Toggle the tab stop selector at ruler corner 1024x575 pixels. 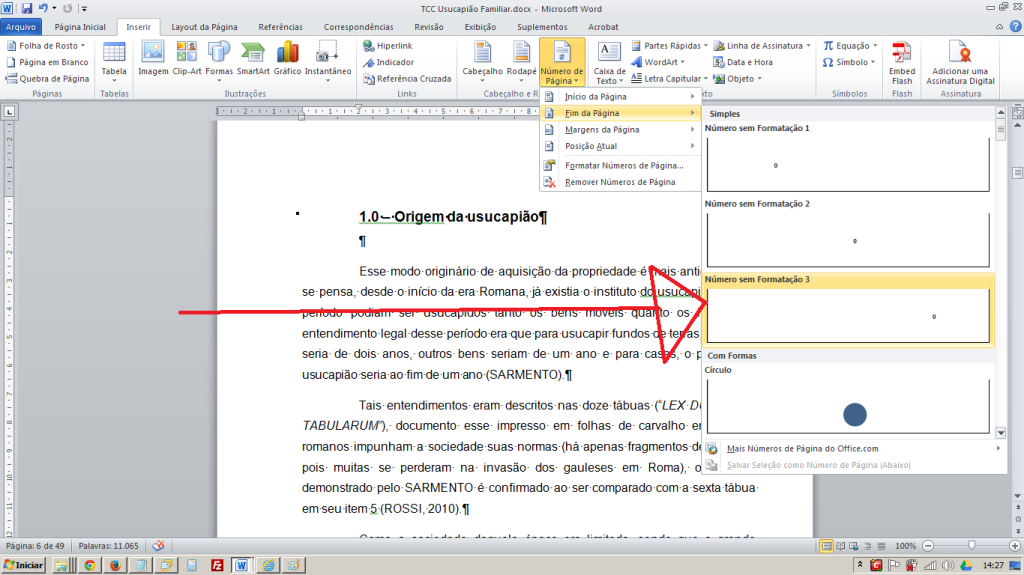pyautogui.click(x=9, y=112)
